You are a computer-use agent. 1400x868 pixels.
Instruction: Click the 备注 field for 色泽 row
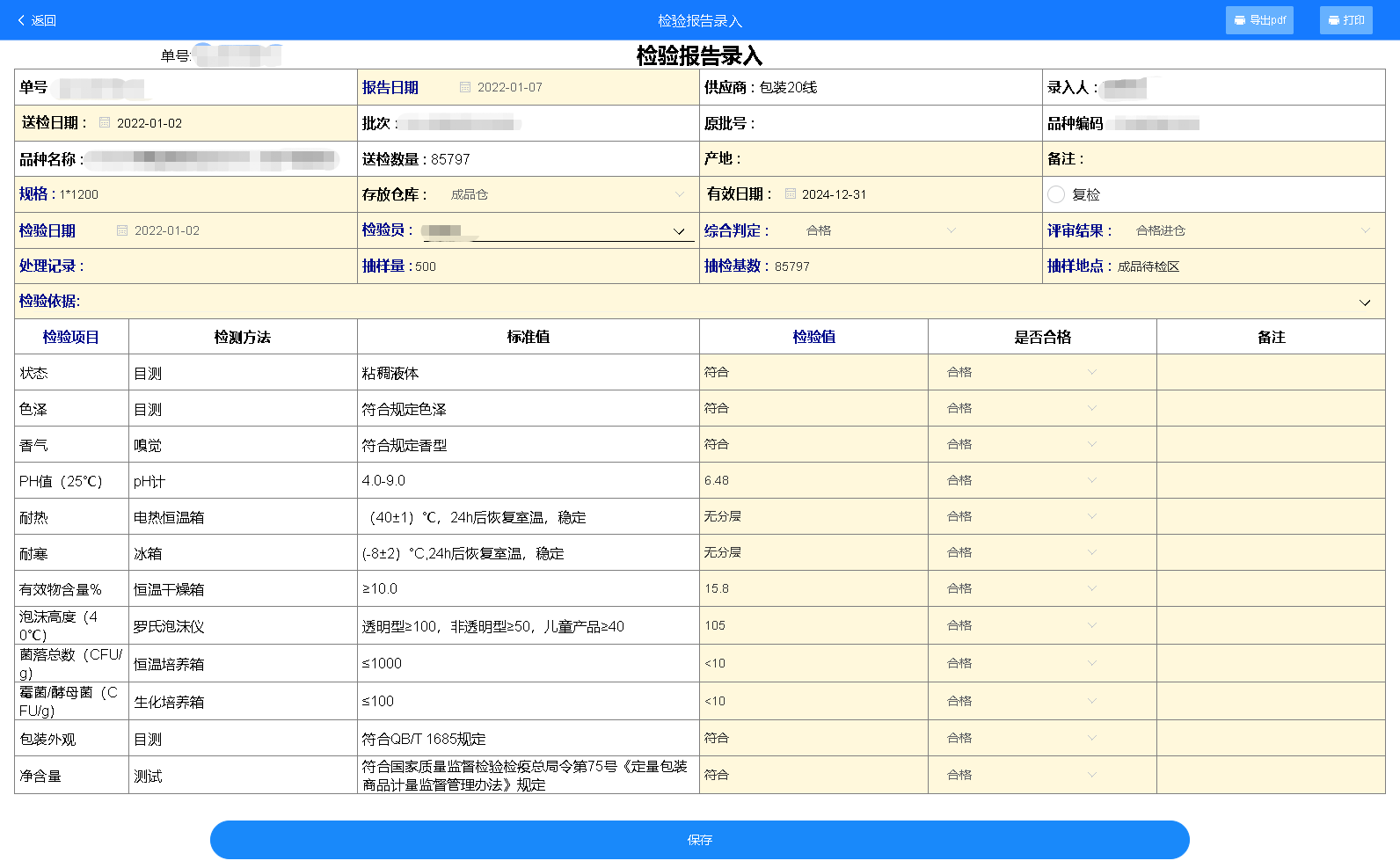[x=1270, y=409]
